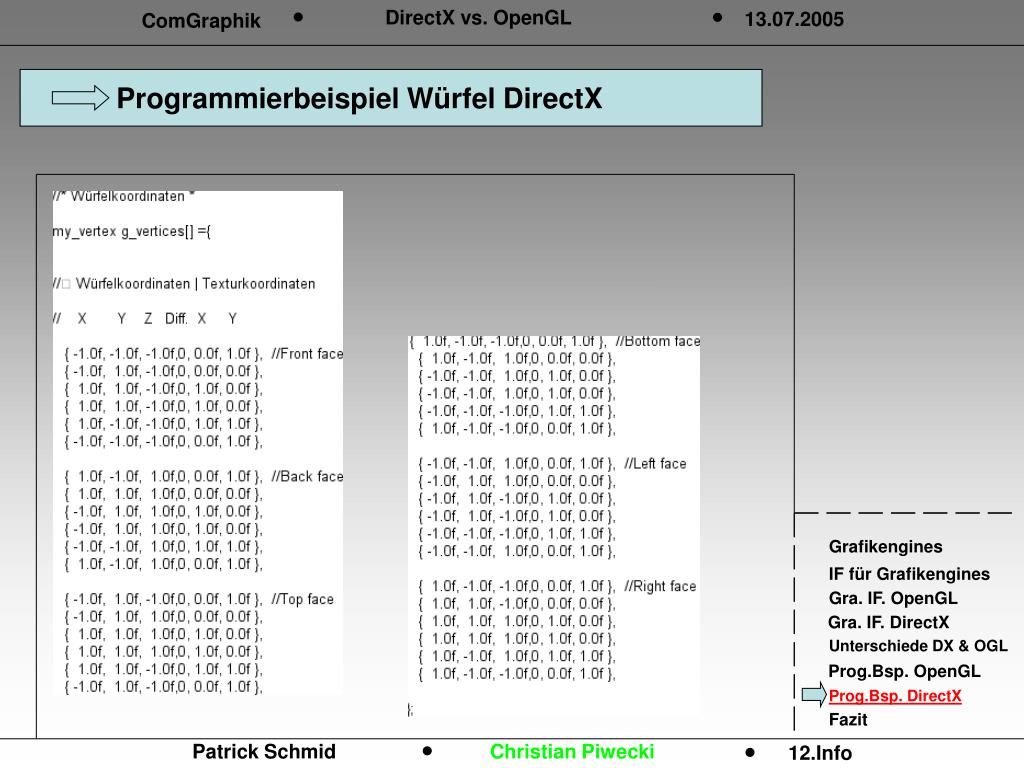Click the //Left face comment
This screenshot has height=768, width=1024.
click(x=655, y=464)
